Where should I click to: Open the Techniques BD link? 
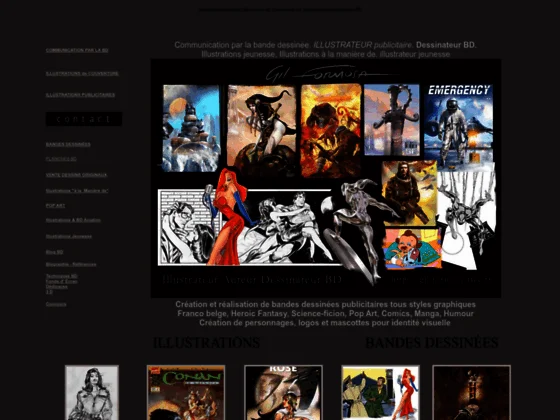click(x=61, y=276)
